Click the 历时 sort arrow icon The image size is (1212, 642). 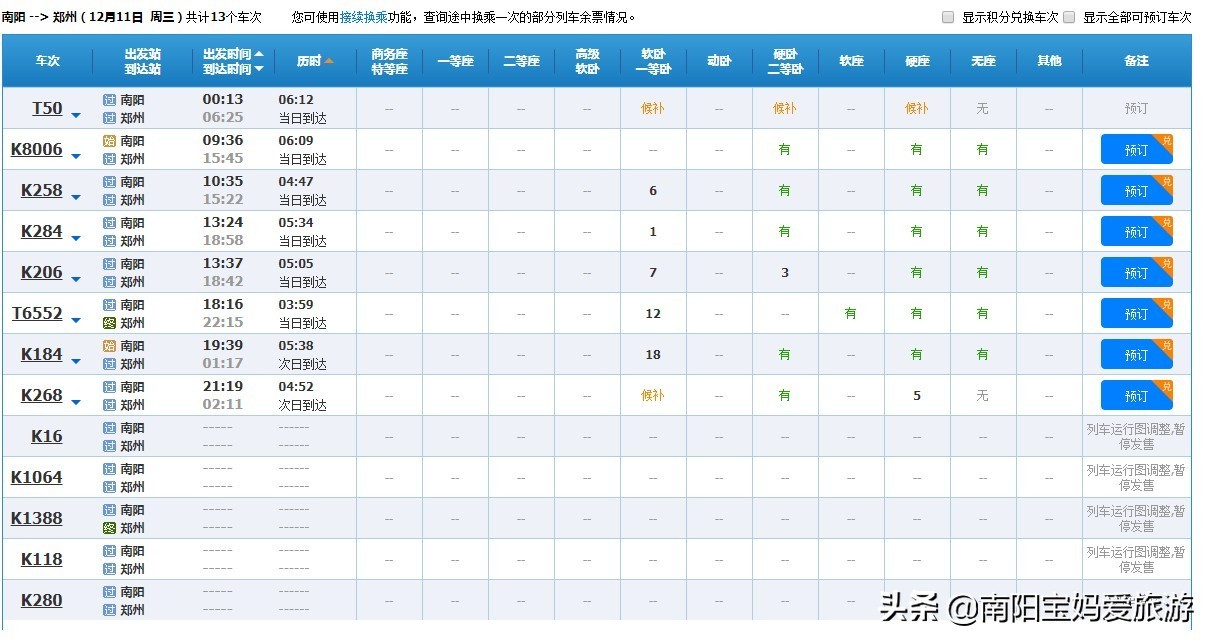pyautogui.click(x=329, y=61)
